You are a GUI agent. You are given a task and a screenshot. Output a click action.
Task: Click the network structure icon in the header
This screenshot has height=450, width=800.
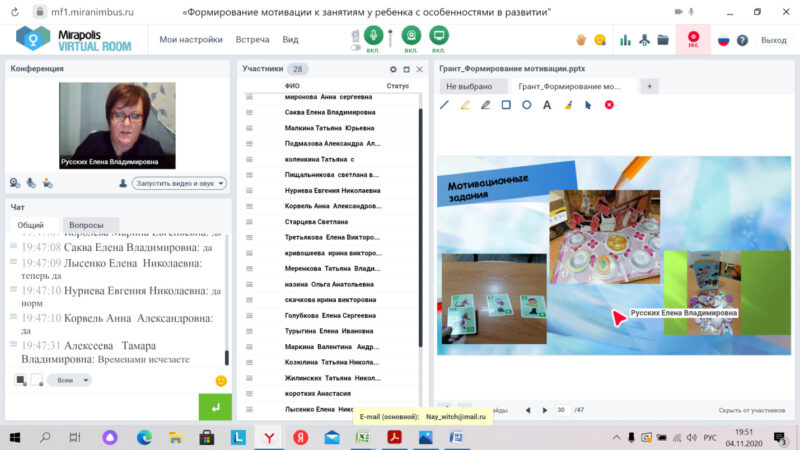(x=644, y=40)
